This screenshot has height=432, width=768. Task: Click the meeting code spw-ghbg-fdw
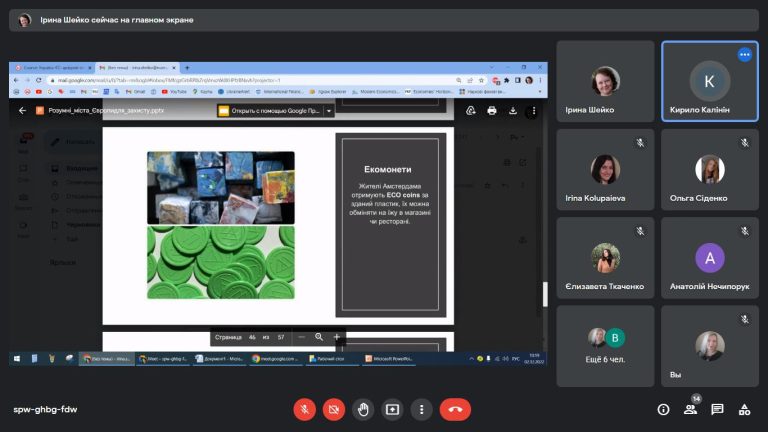pos(45,409)
